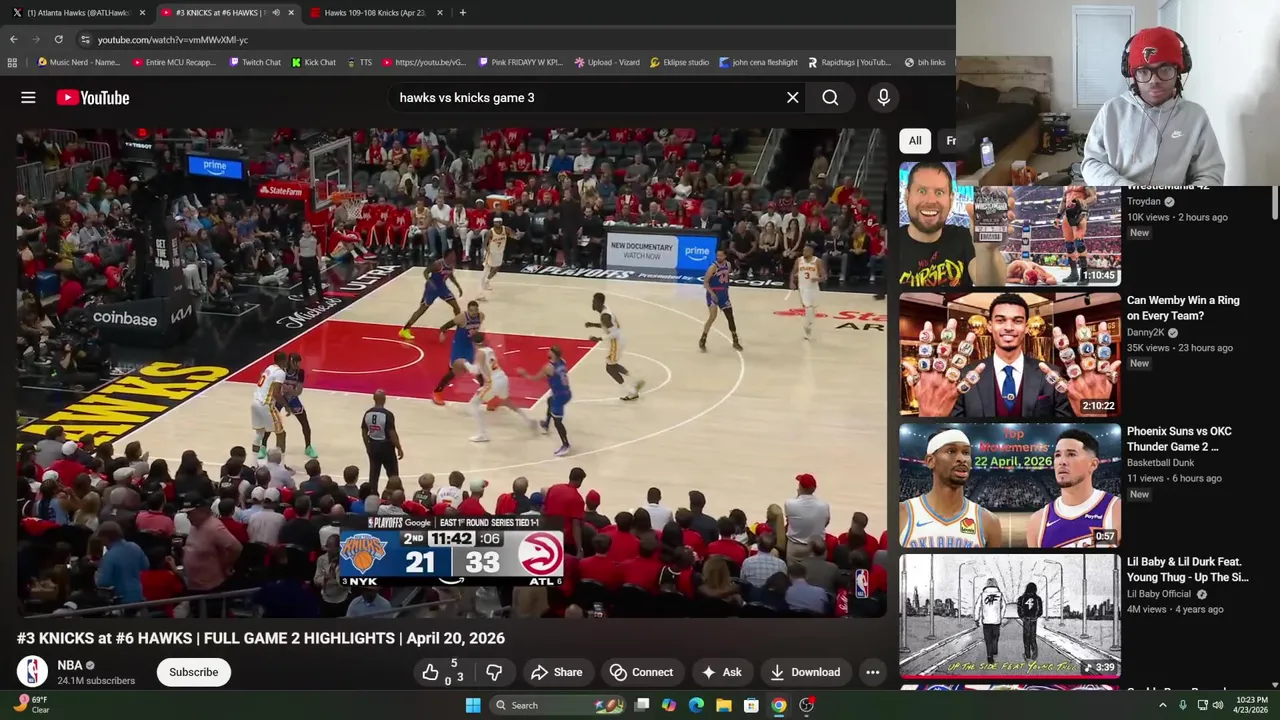Viewport: 1280px width, 720px height.
Task: Open Music Nerd bookmark
Action: tap(78, 62)
